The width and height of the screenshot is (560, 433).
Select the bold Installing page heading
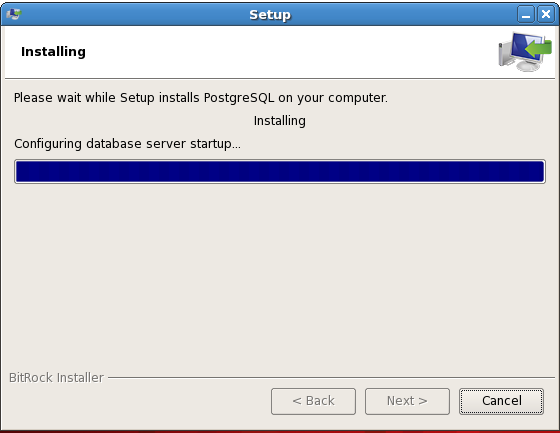(53, 52)
